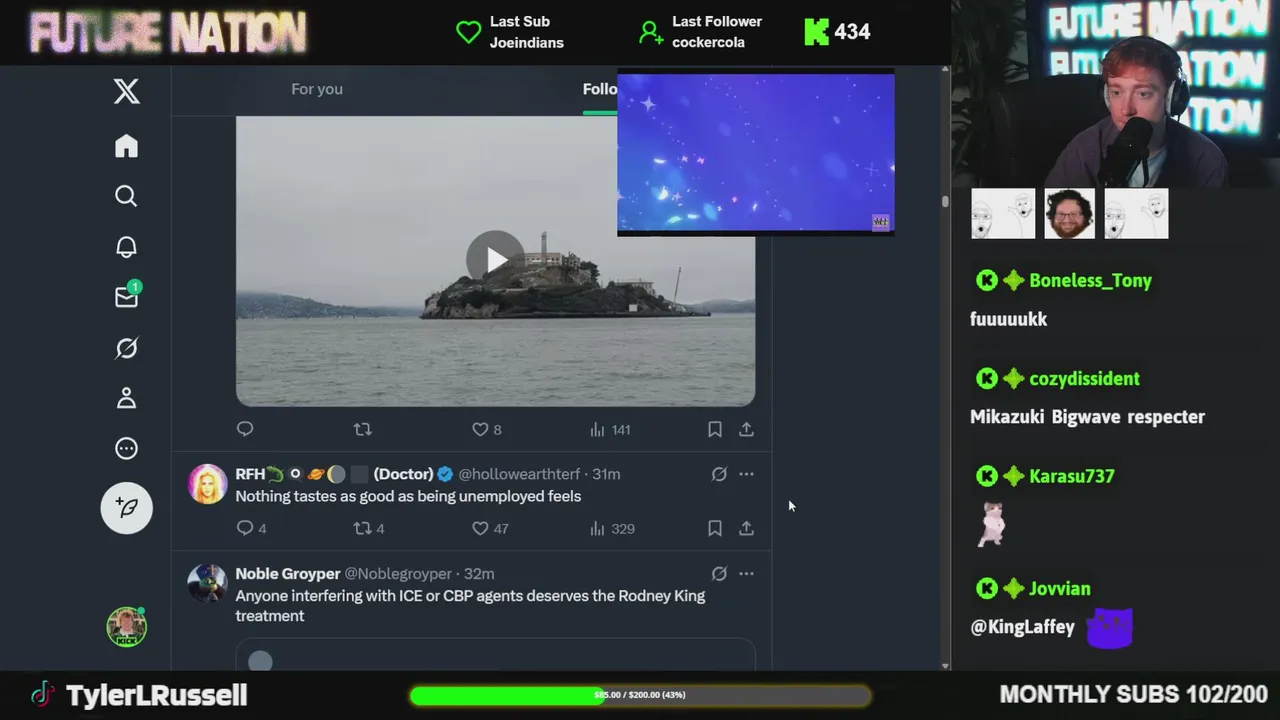Click the Last Sub heart icon
Screen dimensions: 1280x720
(469, 32)
